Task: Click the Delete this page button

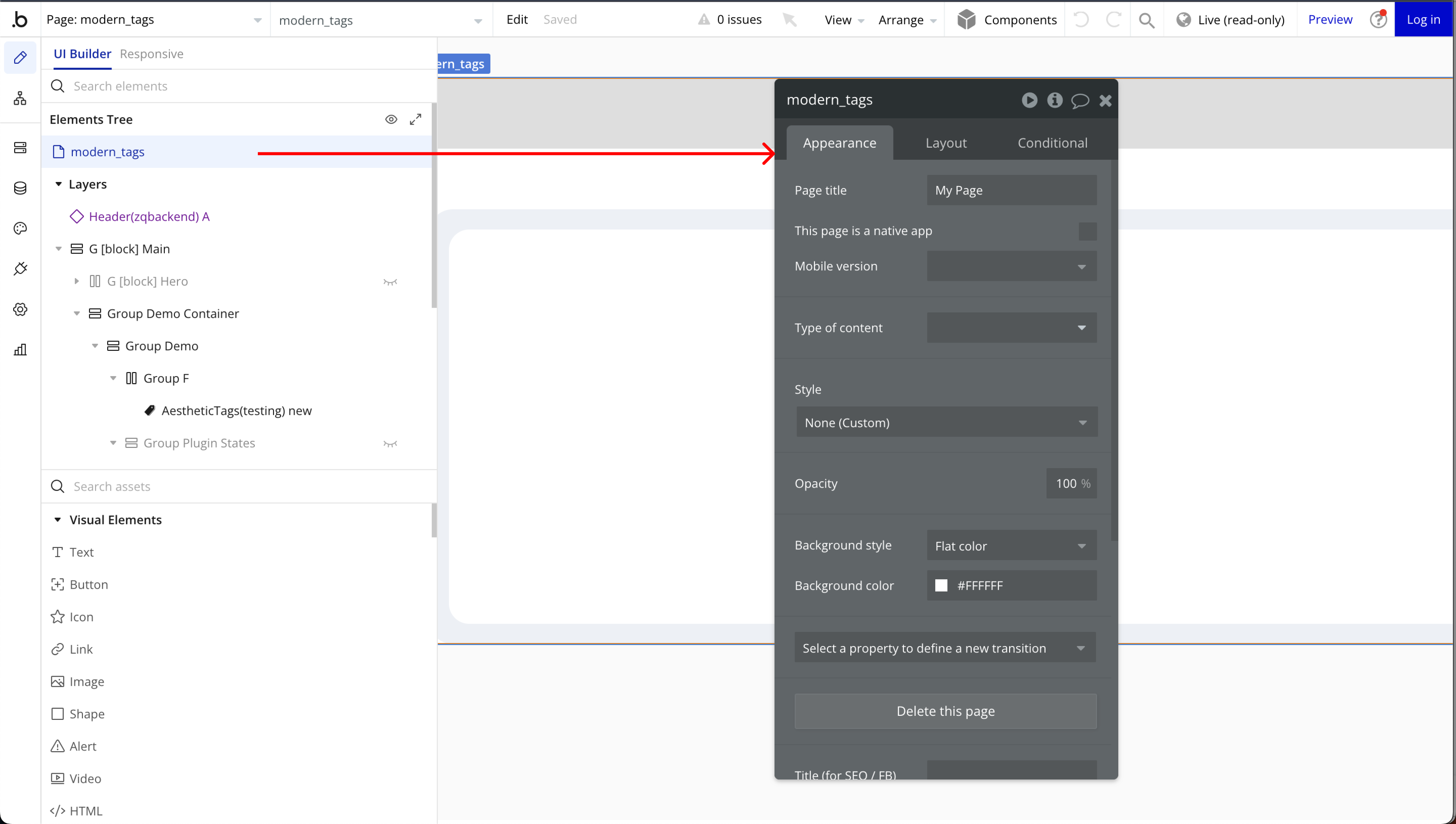Action: click(945, 711)
